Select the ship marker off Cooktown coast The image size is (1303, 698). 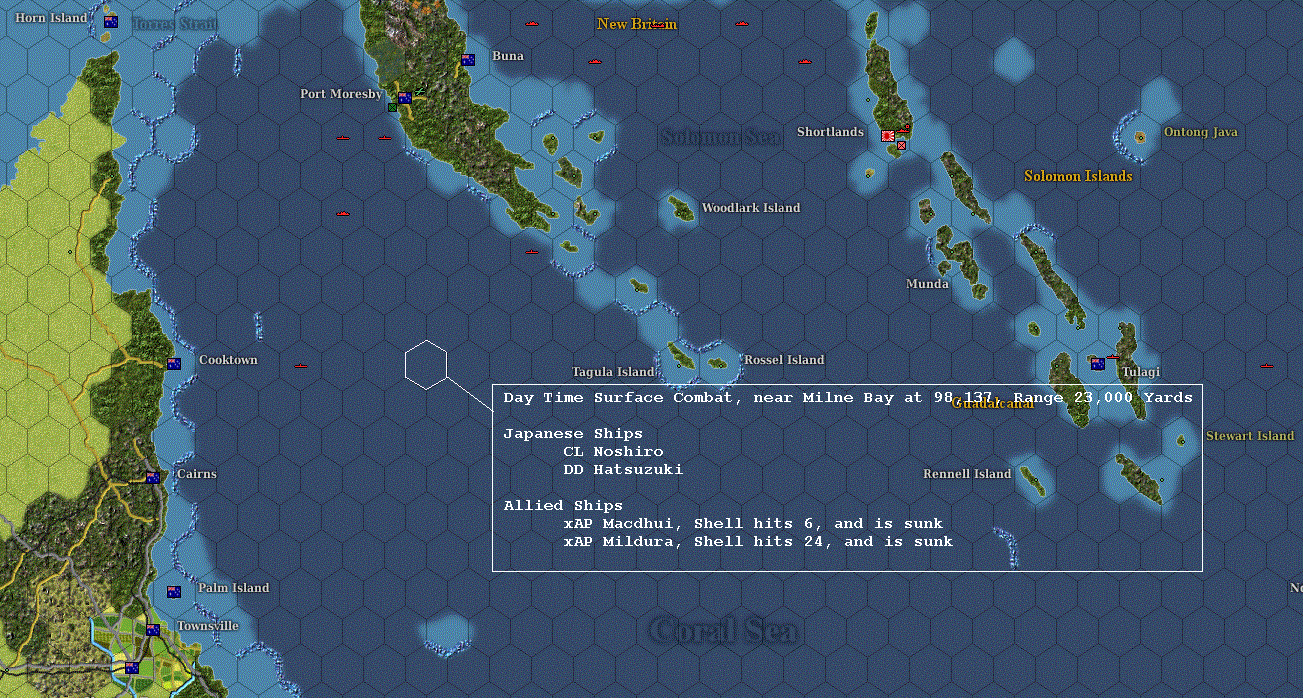pyautogui.click(x=301, y=366)
